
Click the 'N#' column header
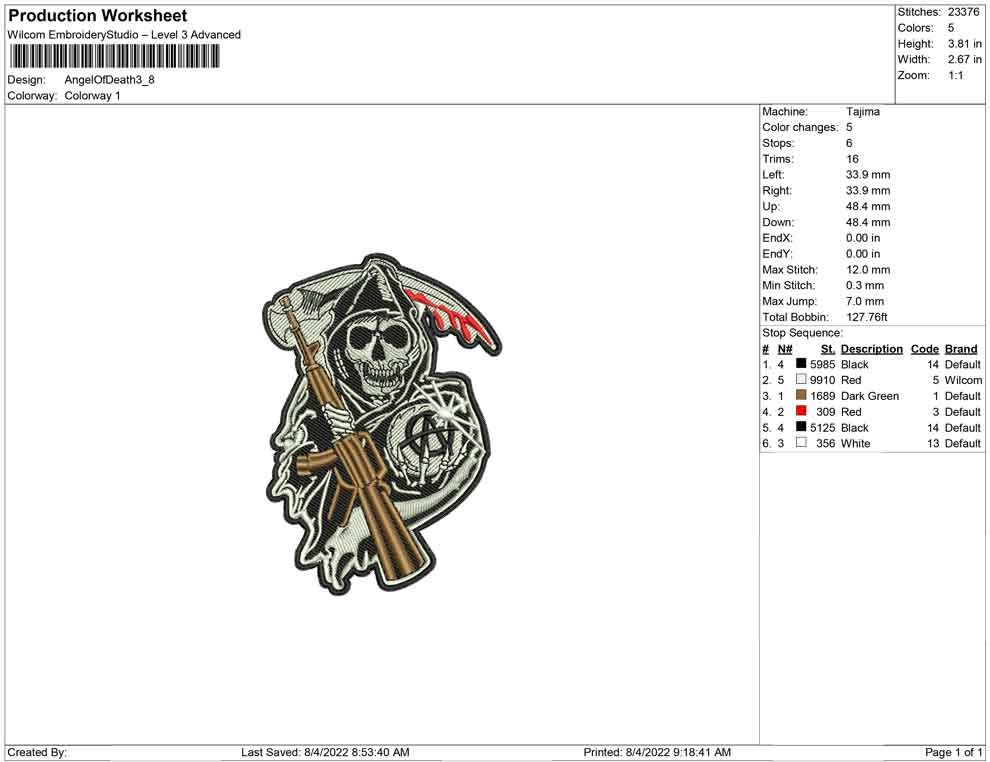(x=785, y=349)
